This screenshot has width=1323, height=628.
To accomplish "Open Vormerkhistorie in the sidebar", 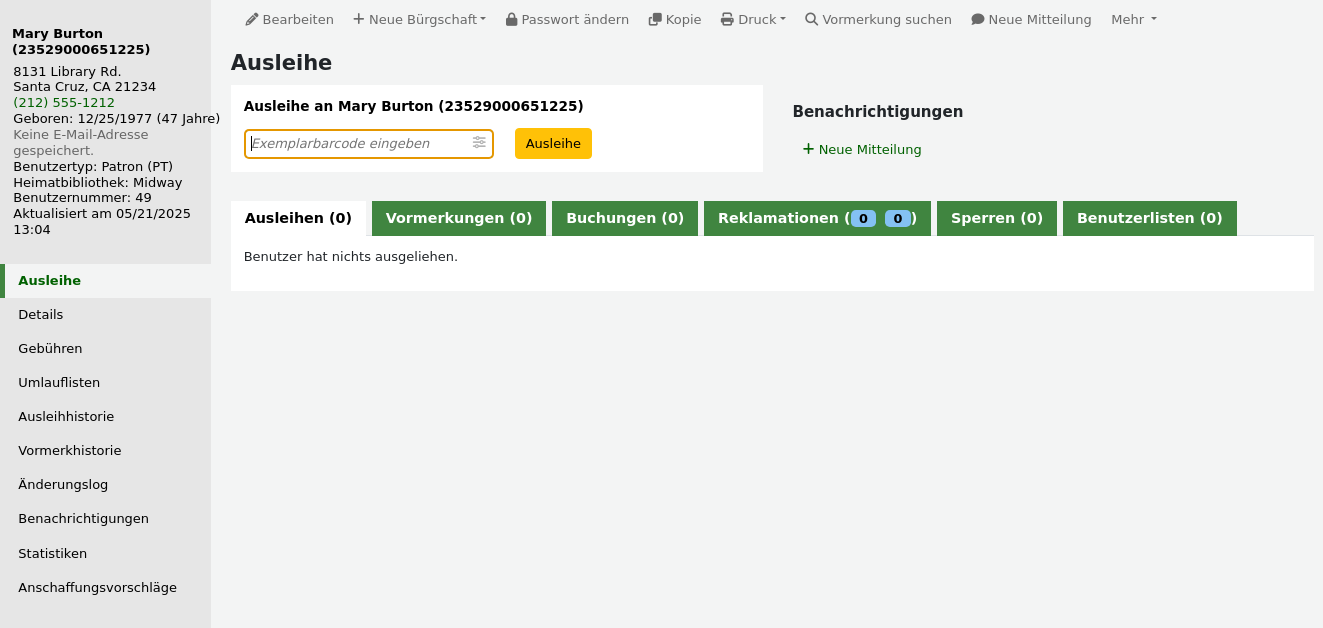I will 105,451.
